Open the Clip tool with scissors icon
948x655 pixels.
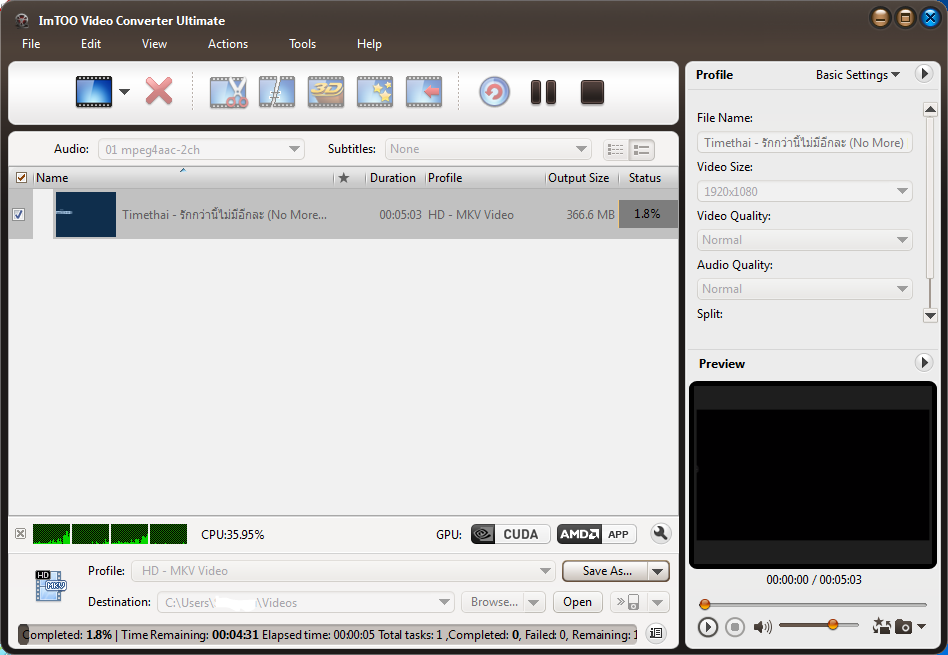point(229,92)
